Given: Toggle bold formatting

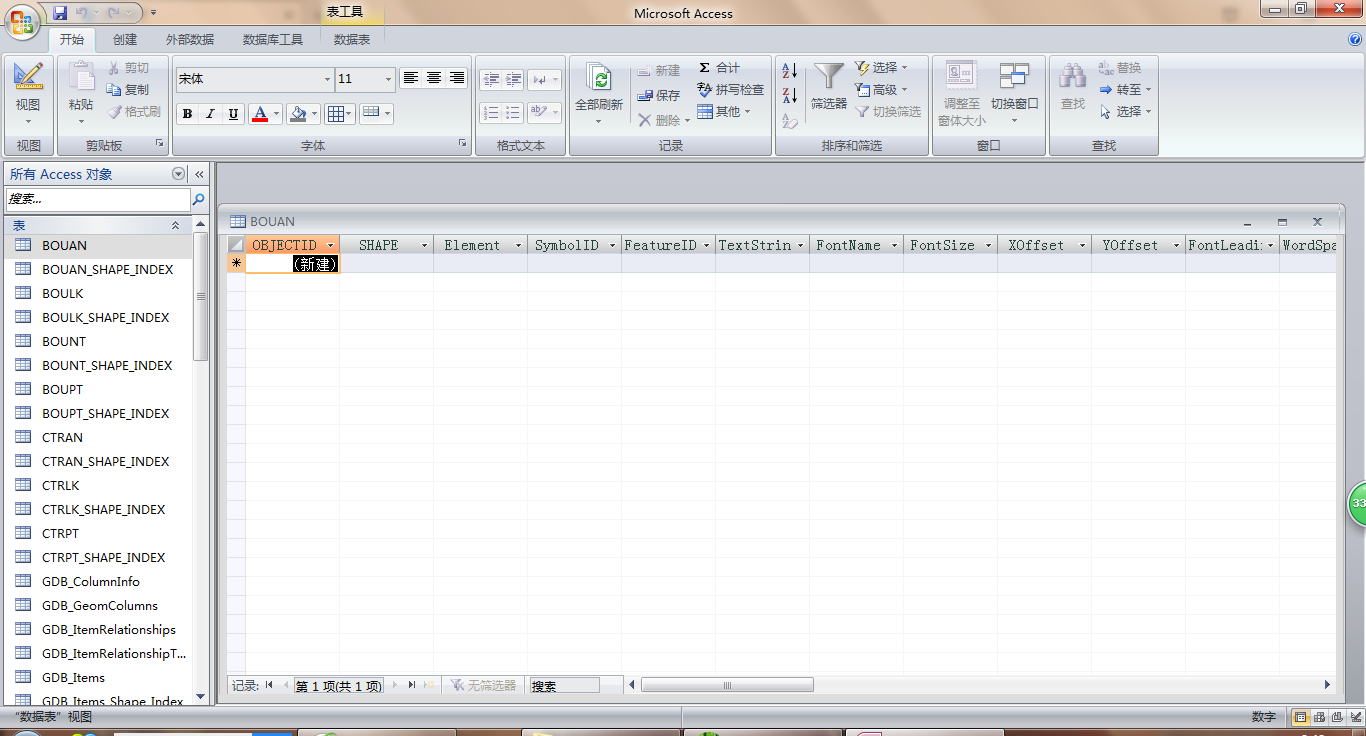Looking at the screenshot, I should (187, 114).
